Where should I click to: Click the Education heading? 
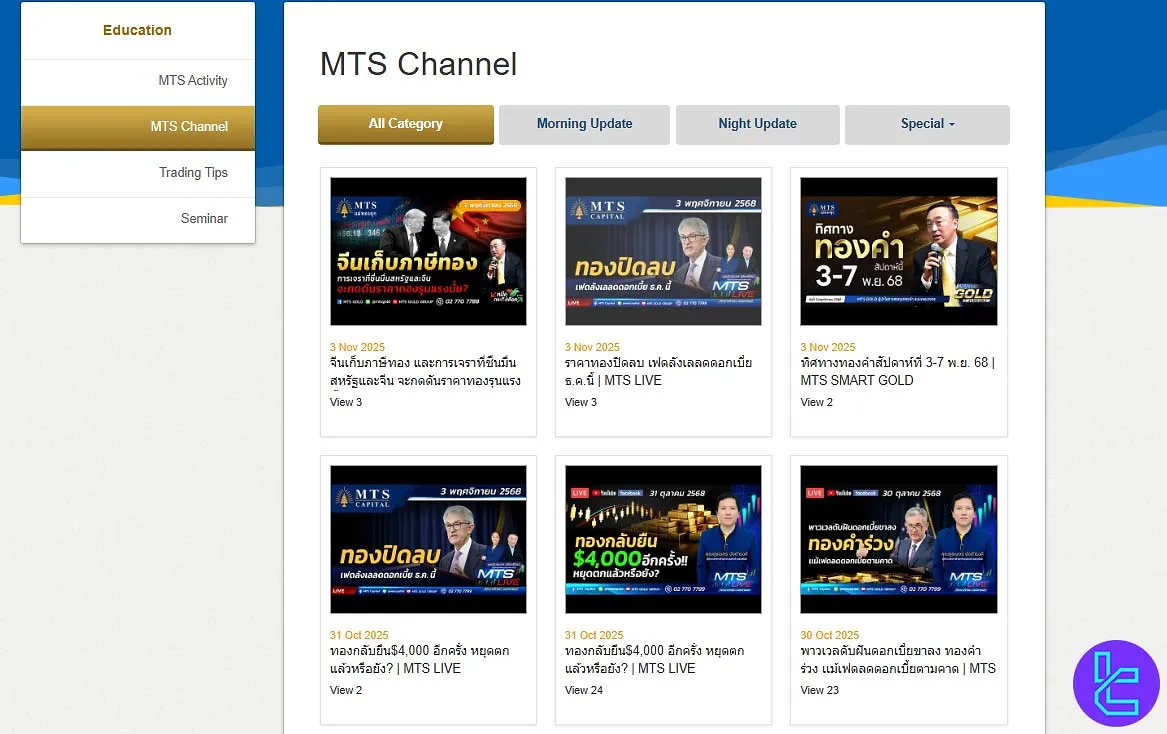coord(137,30)
